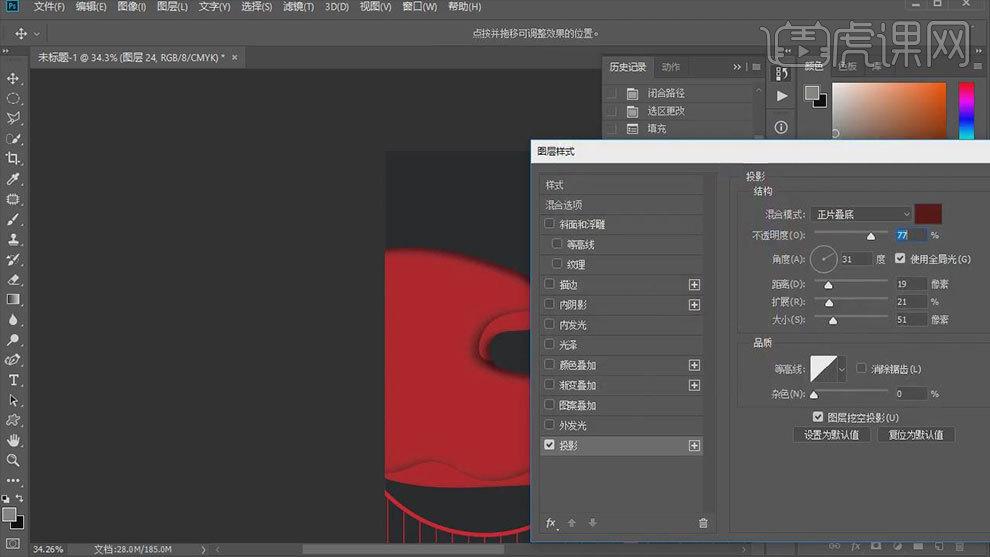Select the Eraser tool
990x557 pixels.
click(13, 279)
